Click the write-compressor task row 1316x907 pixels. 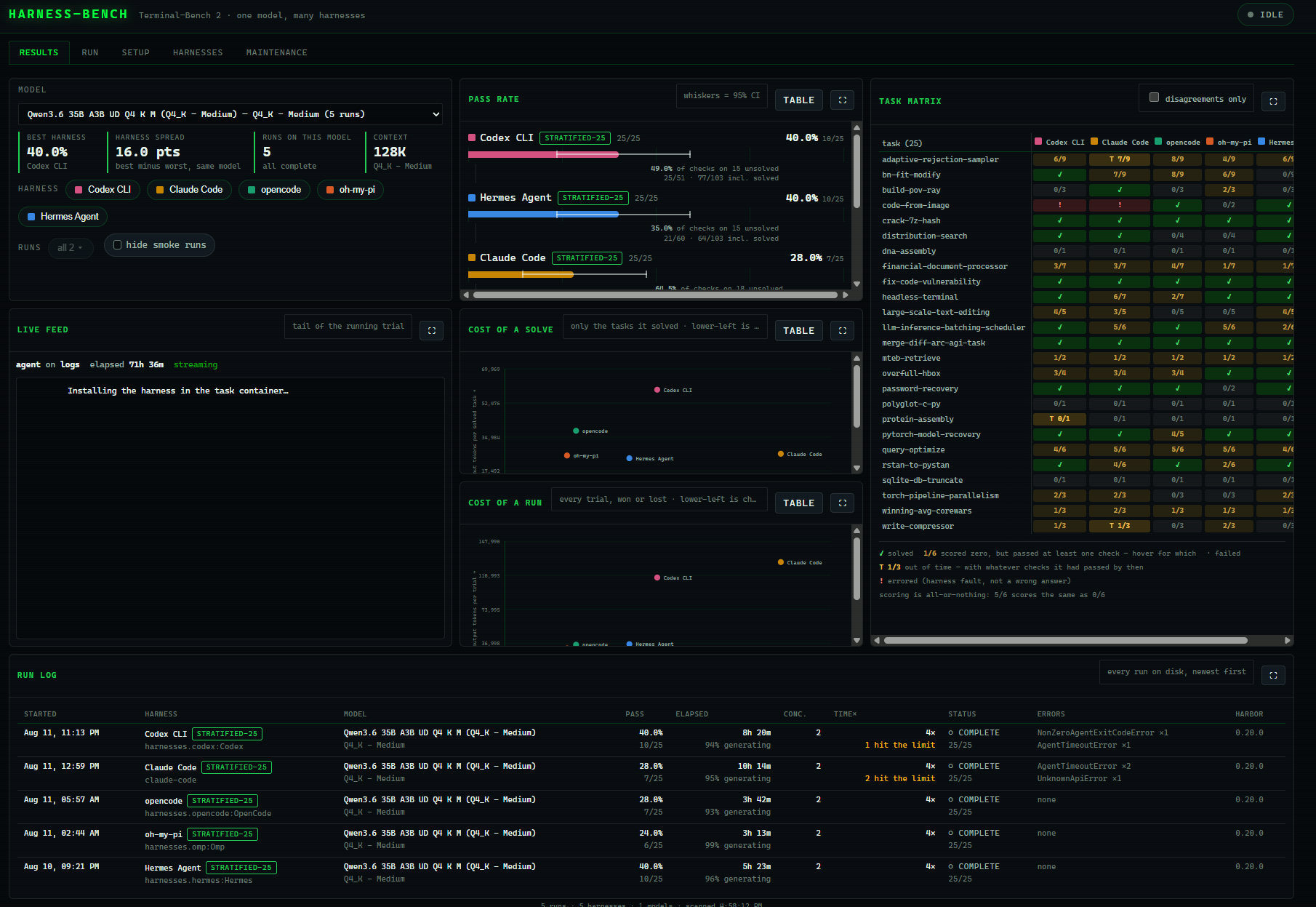[918, 527]
